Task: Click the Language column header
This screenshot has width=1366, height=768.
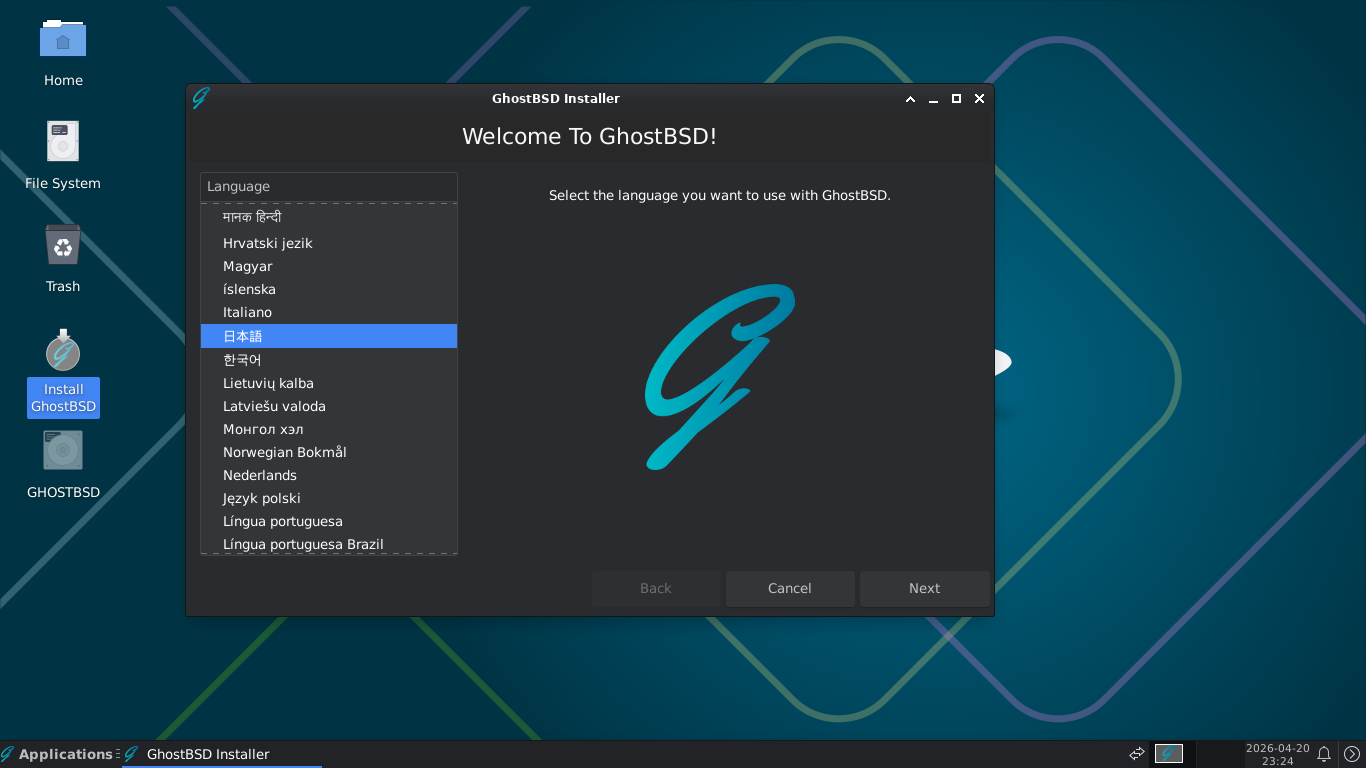Action: click(329, 187)
